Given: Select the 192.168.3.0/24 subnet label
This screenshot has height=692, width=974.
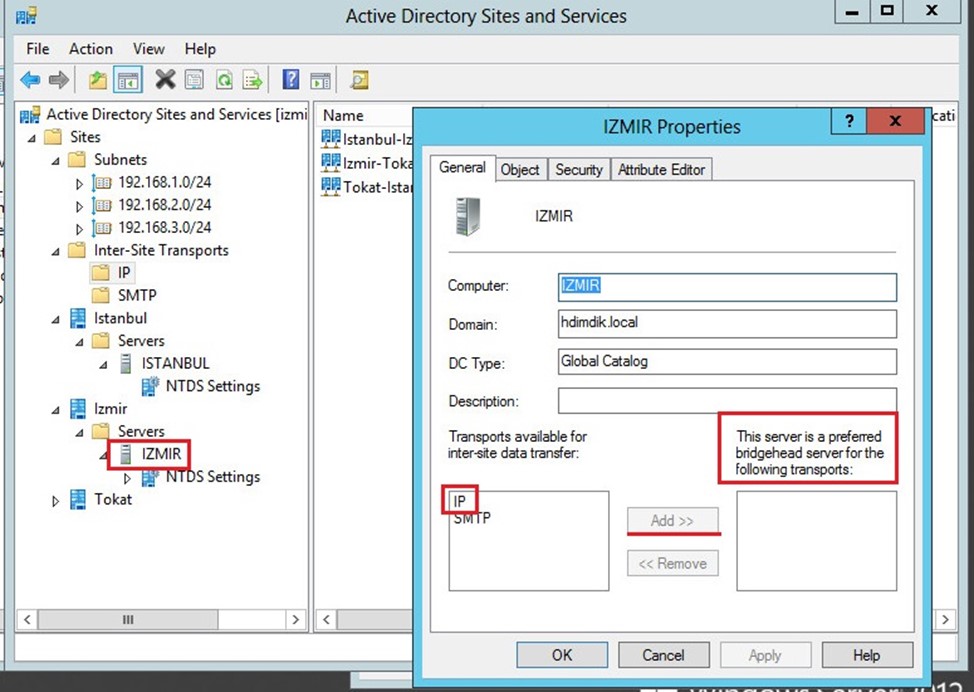Looking at the screenshot, I should click(x=165, y=227).
